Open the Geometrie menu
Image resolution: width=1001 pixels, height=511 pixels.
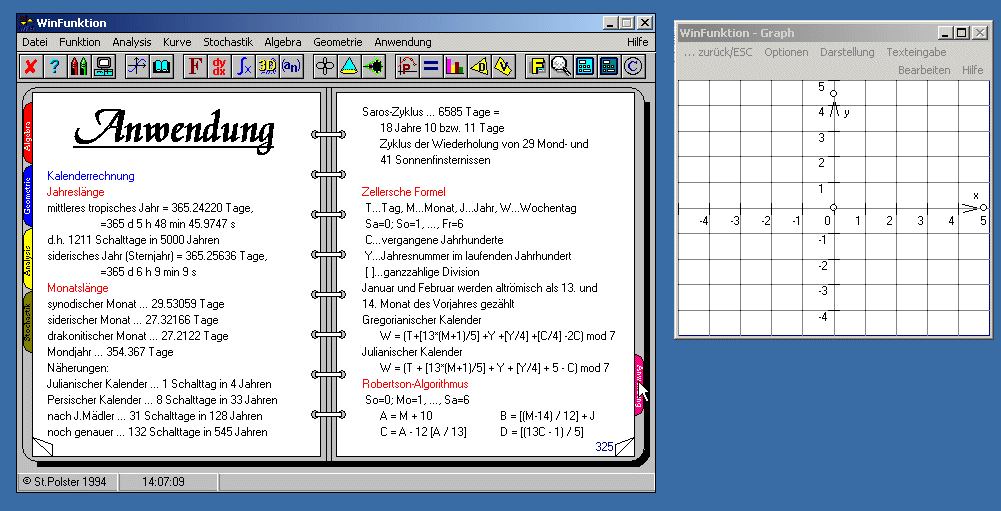click(x=338, y=42)
